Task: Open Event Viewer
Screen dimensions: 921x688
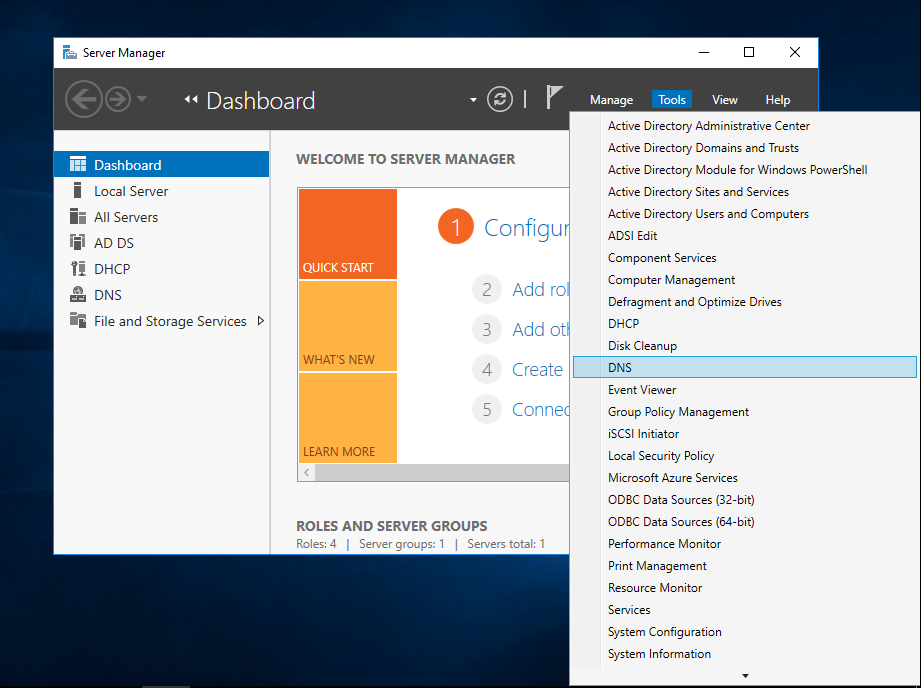Action: click(744, 390)
